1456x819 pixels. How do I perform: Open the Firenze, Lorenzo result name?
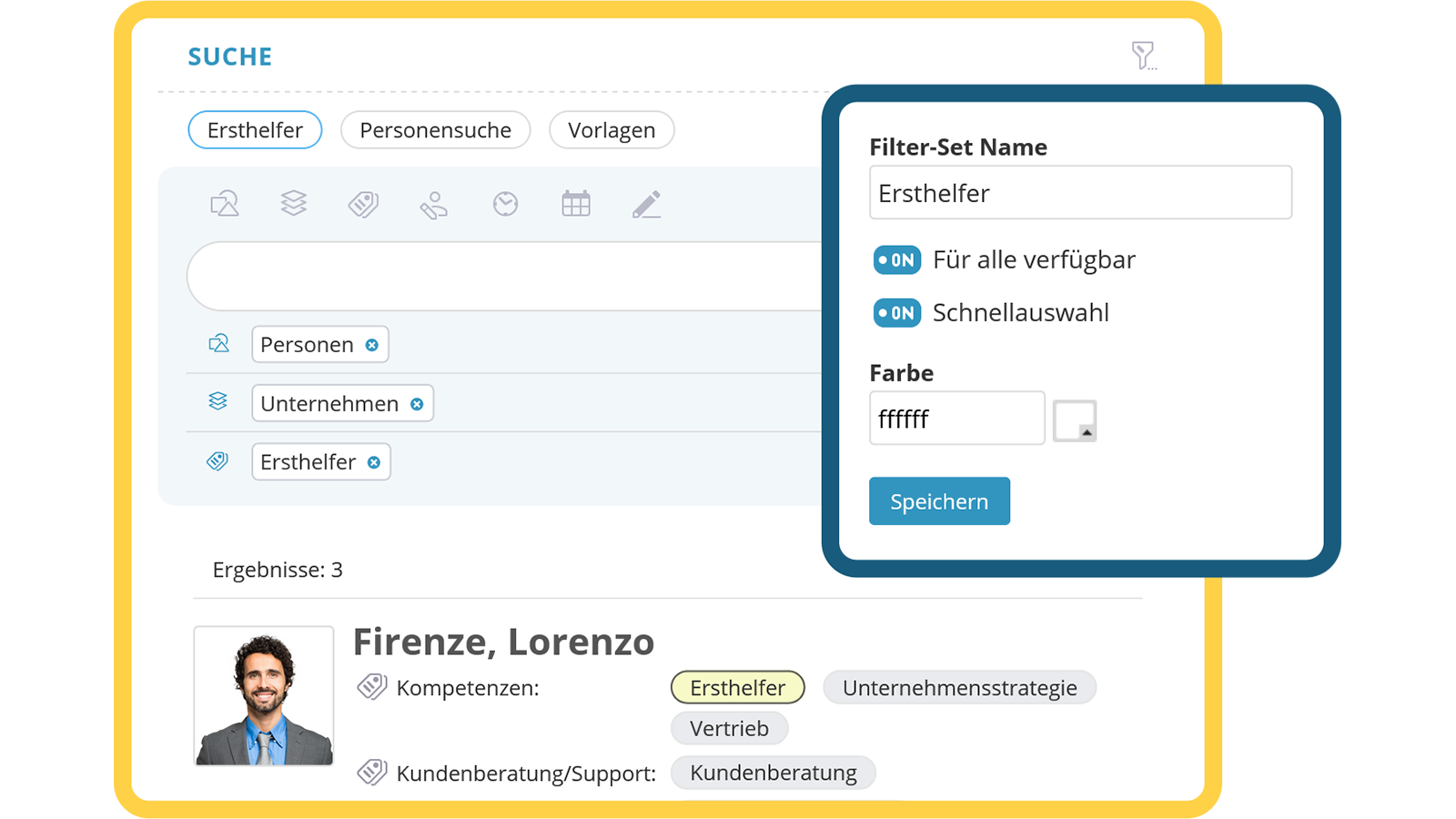[503, 642]
